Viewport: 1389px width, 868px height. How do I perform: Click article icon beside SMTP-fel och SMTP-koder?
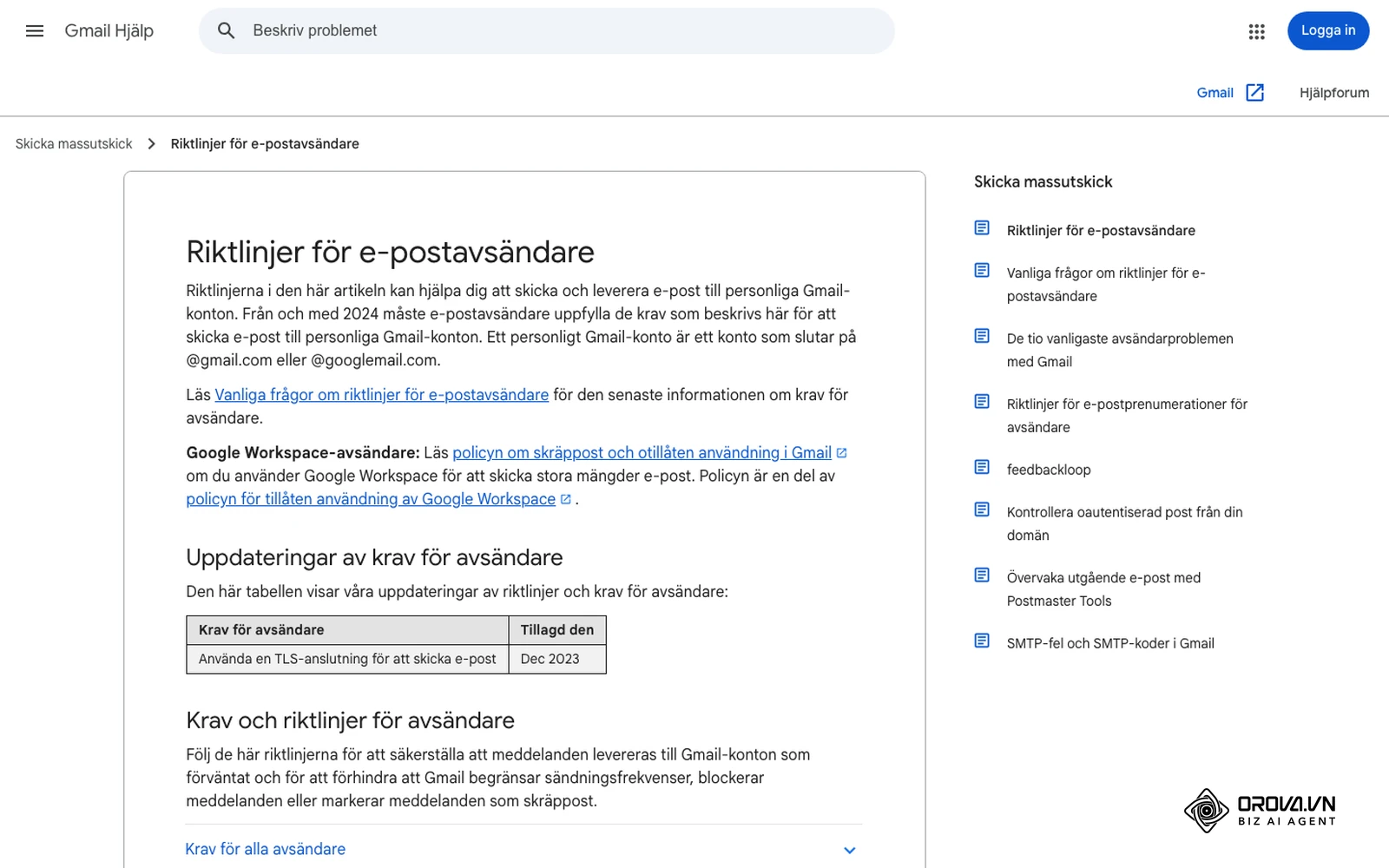coord(982,641)
